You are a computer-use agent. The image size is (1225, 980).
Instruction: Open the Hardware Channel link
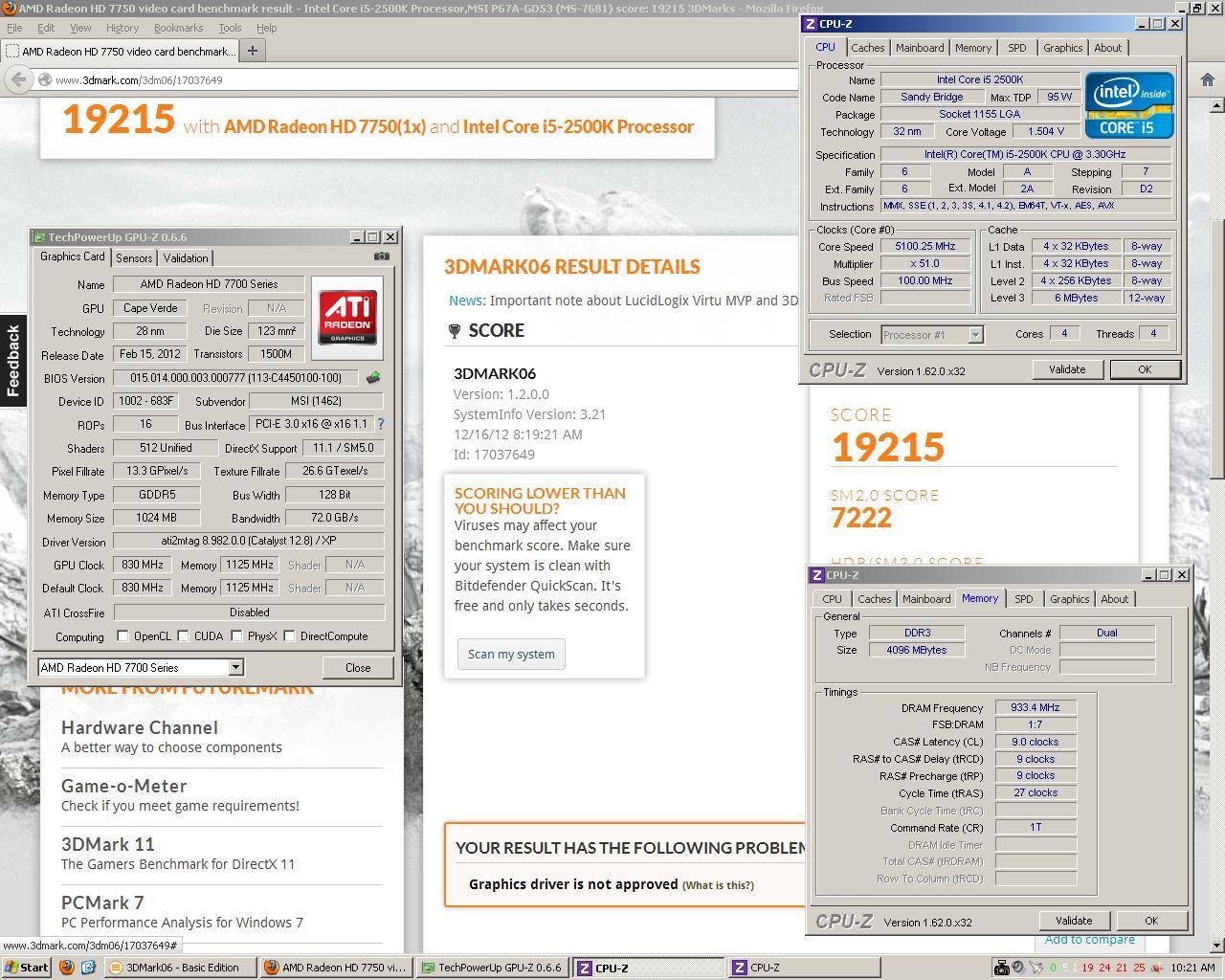[140, 728]
